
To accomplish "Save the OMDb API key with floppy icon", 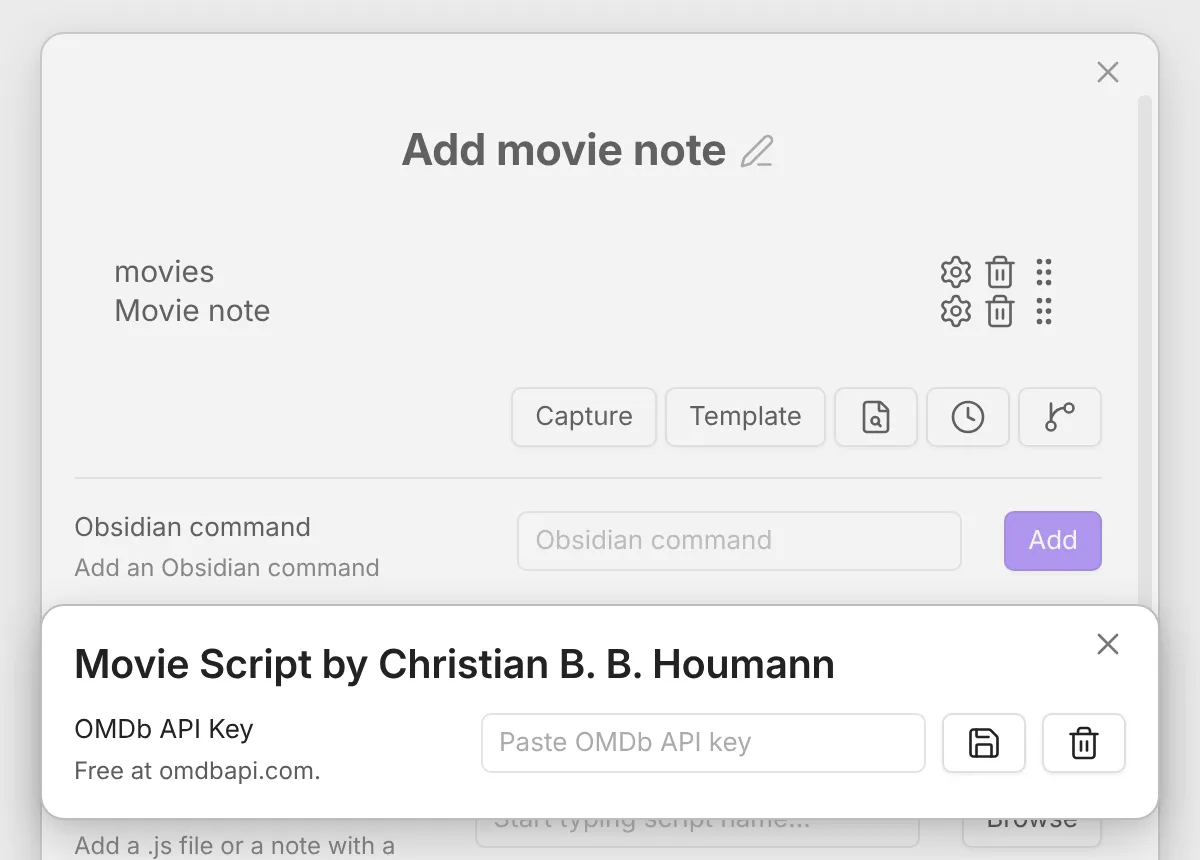I will [984, 743].
